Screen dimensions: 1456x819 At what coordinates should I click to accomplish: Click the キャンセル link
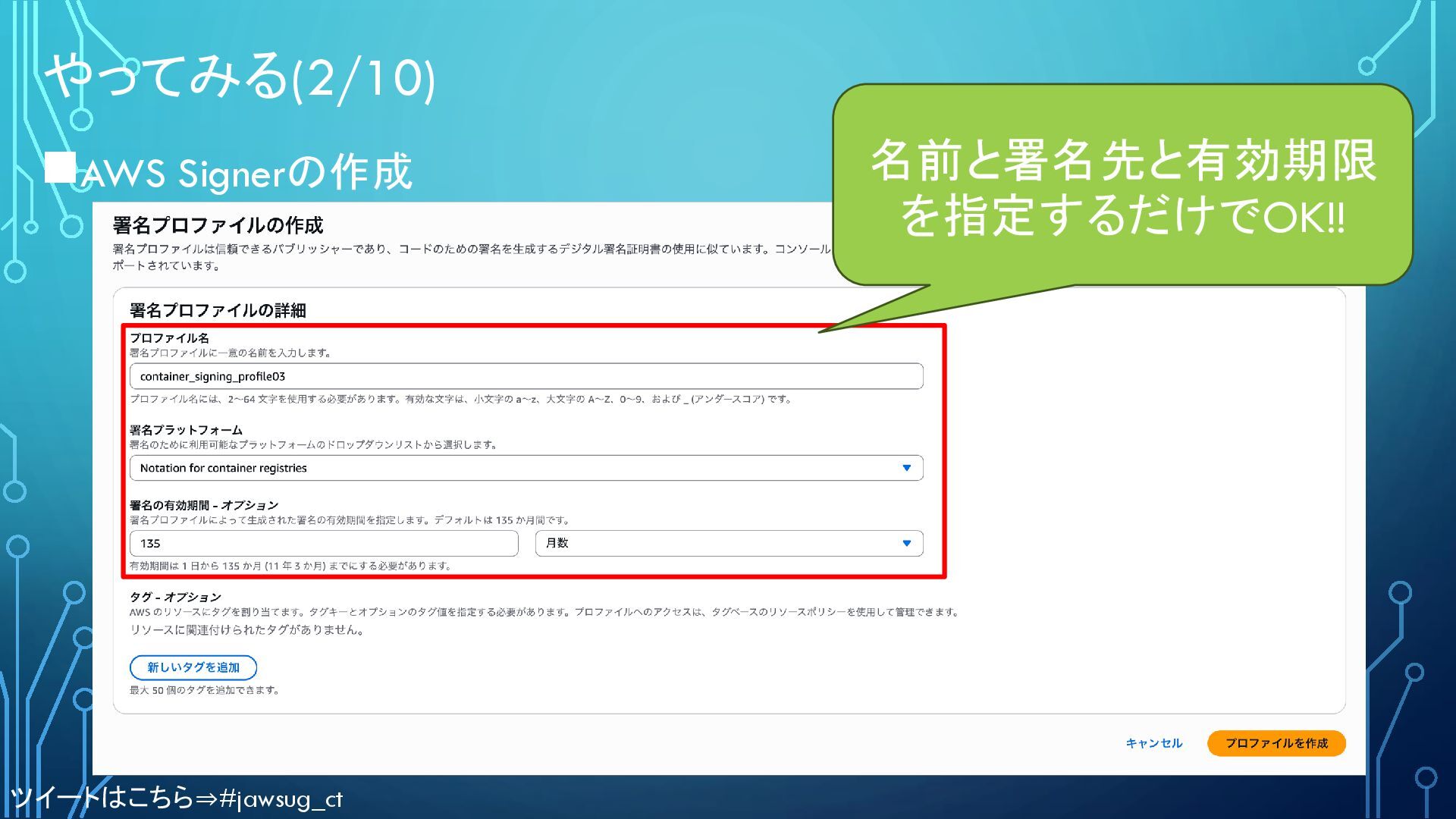point(1153,743)
